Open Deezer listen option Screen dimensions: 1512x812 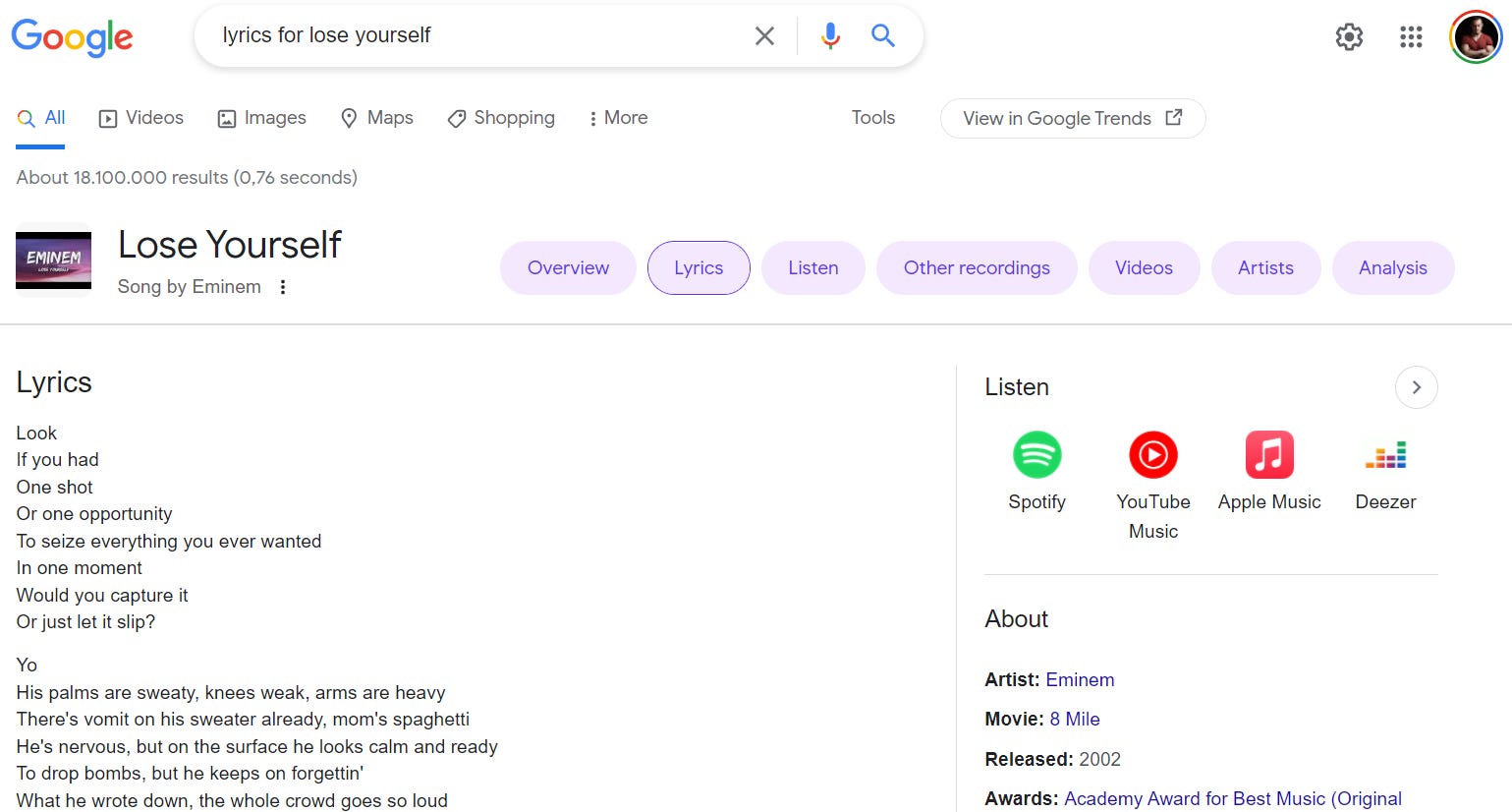pyautogui.click(x=1385, y=473)
